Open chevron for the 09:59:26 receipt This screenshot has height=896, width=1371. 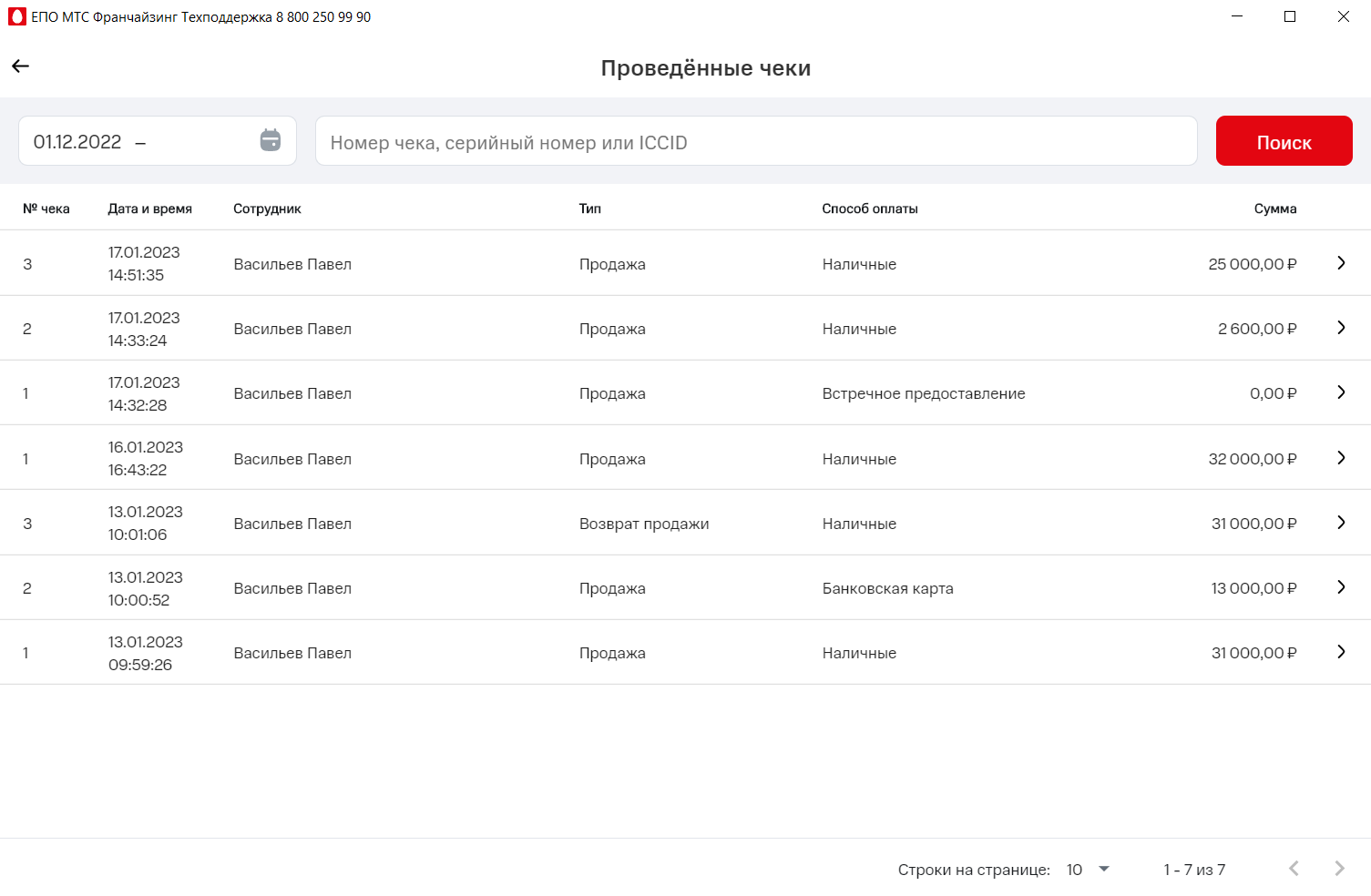click(1341, 652)
